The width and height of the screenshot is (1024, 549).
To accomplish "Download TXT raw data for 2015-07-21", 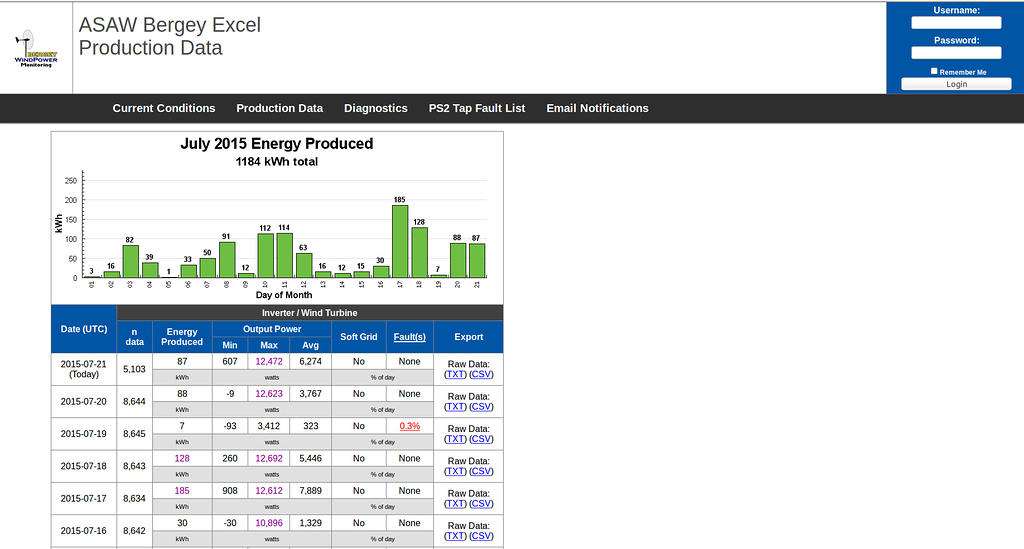I will click(x=455, y=375).
